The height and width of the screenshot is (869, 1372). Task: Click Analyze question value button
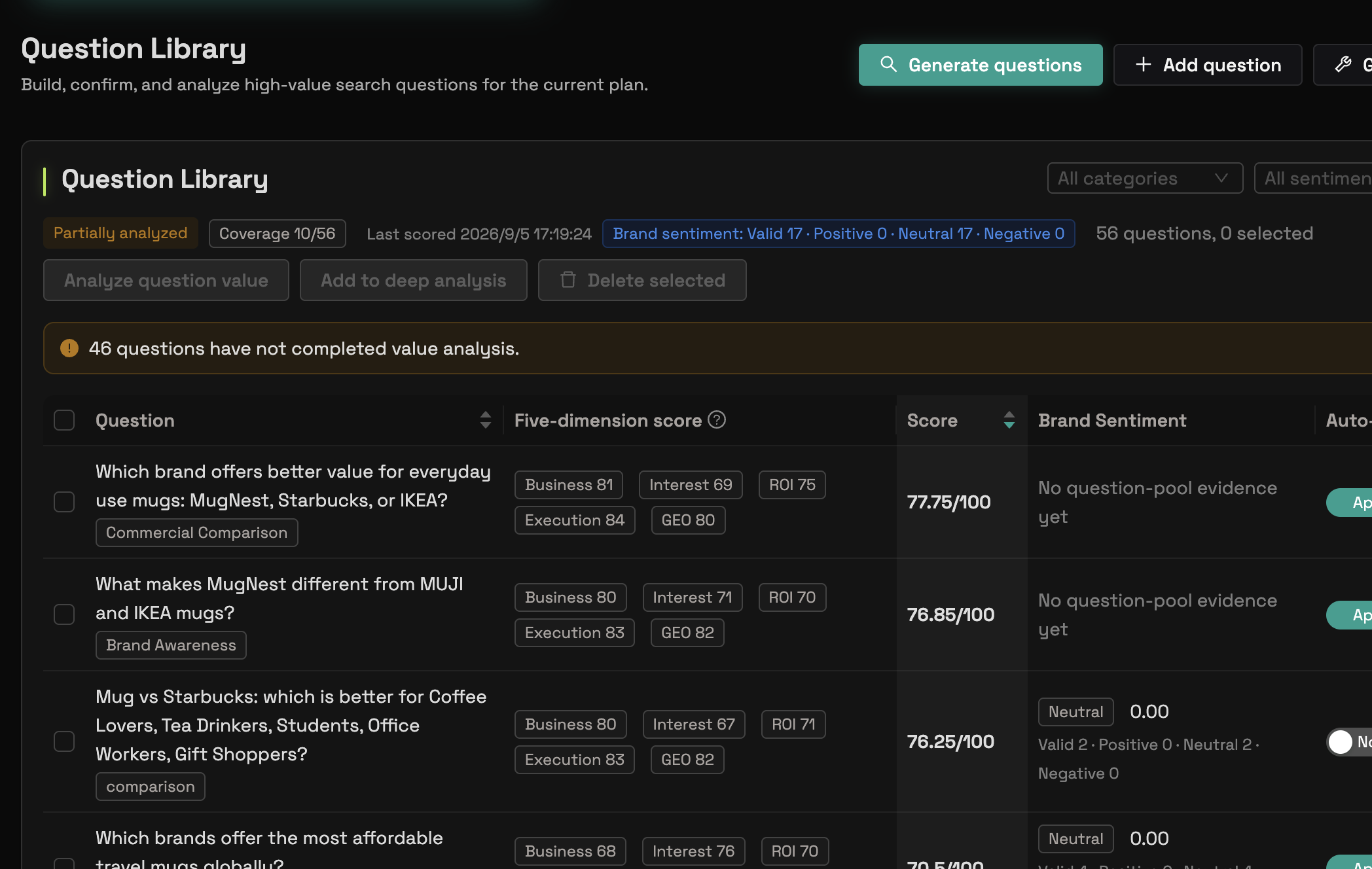pyautogui.click(x=166, y=280)
